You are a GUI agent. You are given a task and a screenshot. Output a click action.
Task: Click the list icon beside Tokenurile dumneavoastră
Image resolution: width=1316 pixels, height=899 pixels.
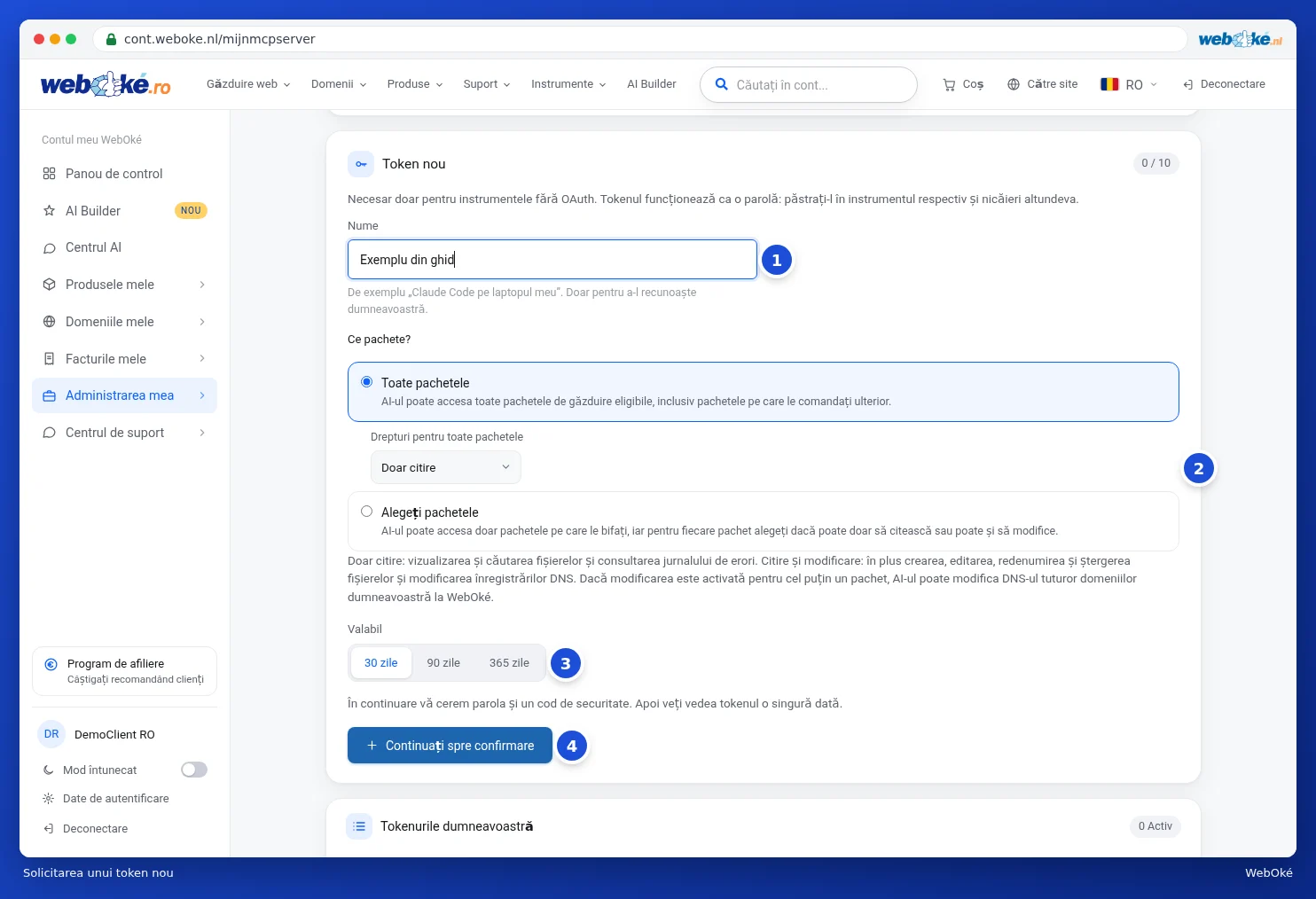(x=359, y=826)
